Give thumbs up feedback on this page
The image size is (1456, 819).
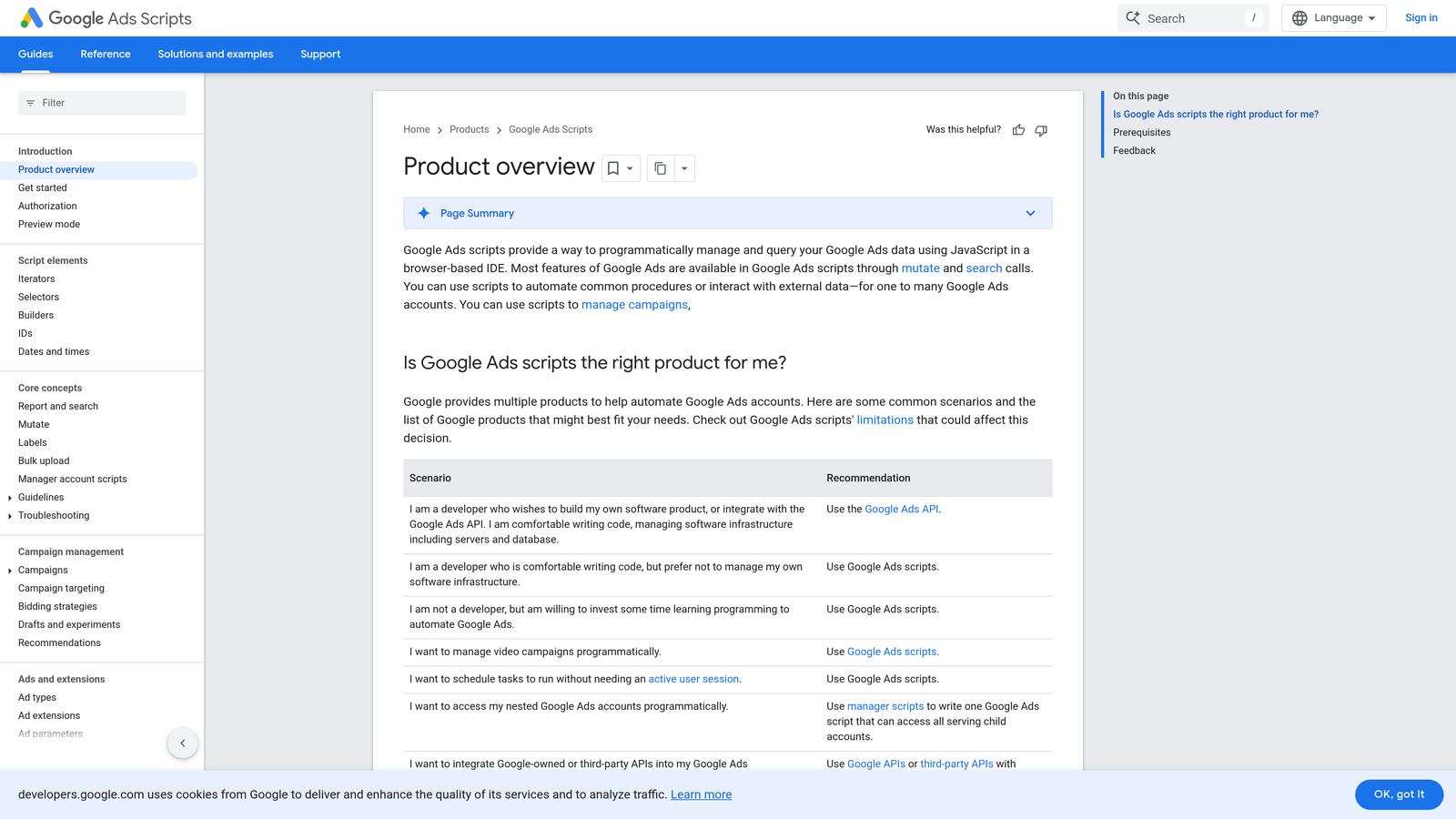(1018, 130)
